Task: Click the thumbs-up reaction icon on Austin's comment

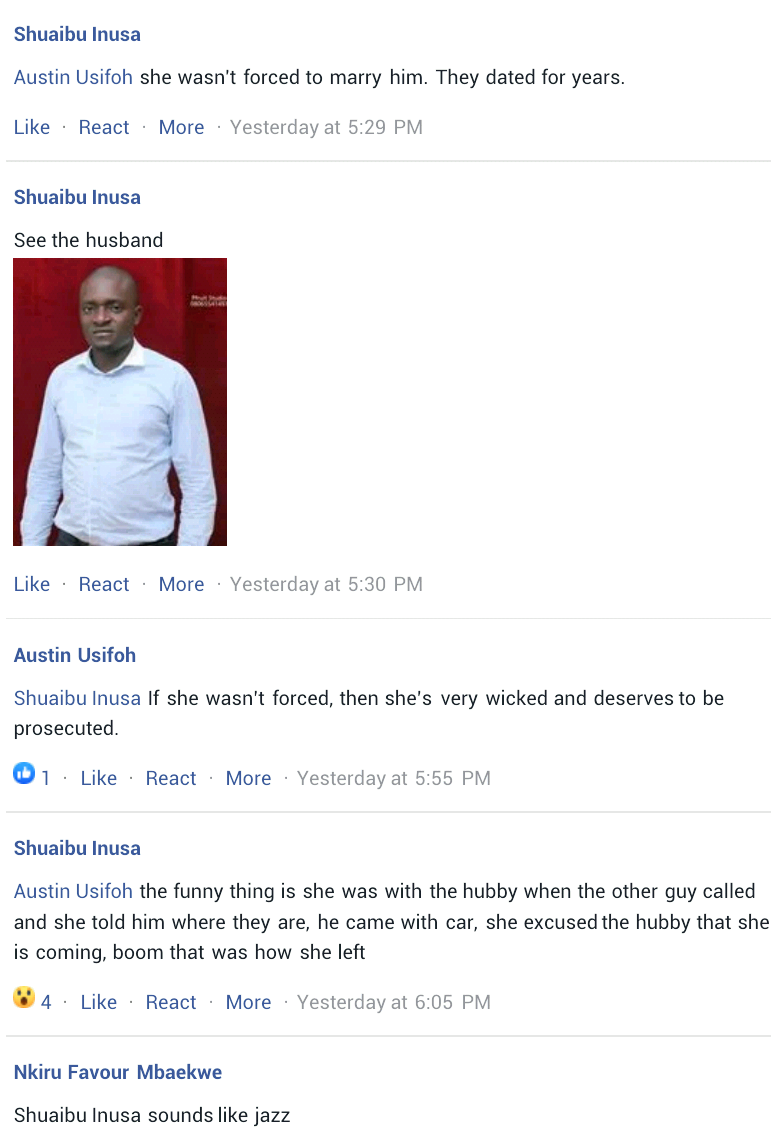Action: tap(24, 774)
